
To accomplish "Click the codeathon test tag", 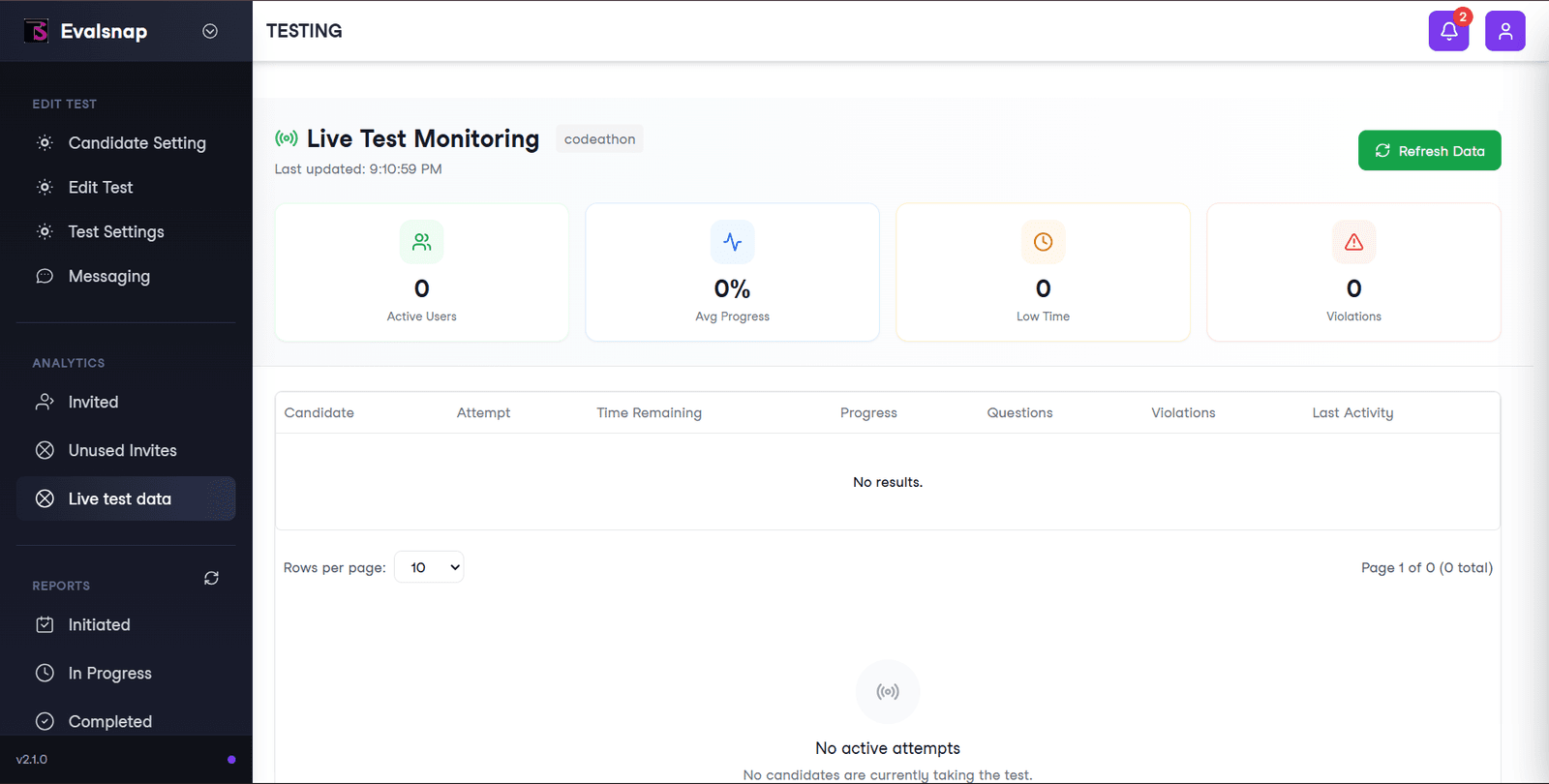I will (599, 139).
